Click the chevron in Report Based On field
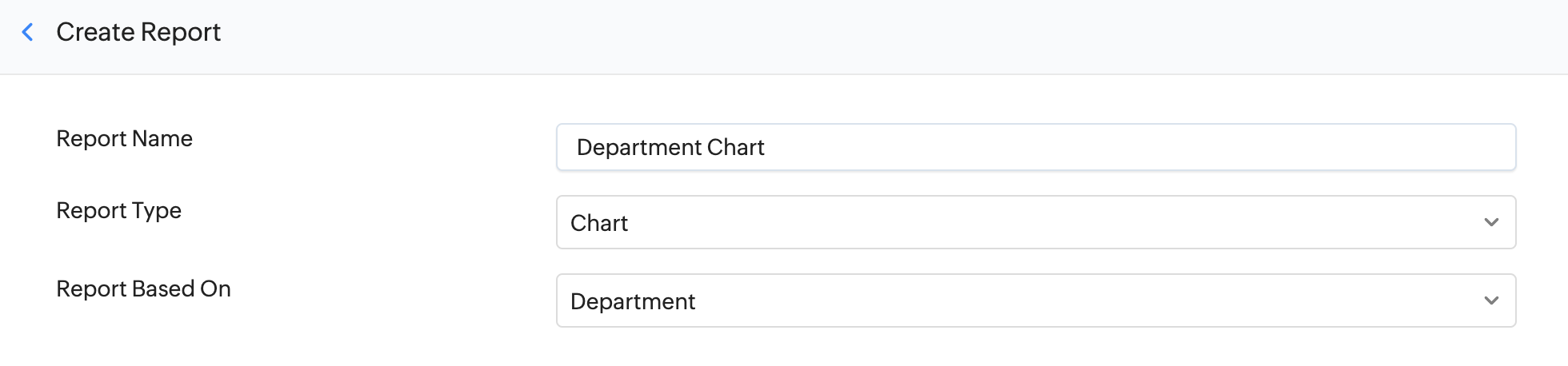Screen dimensions: 1568x366 point(1491,300)
